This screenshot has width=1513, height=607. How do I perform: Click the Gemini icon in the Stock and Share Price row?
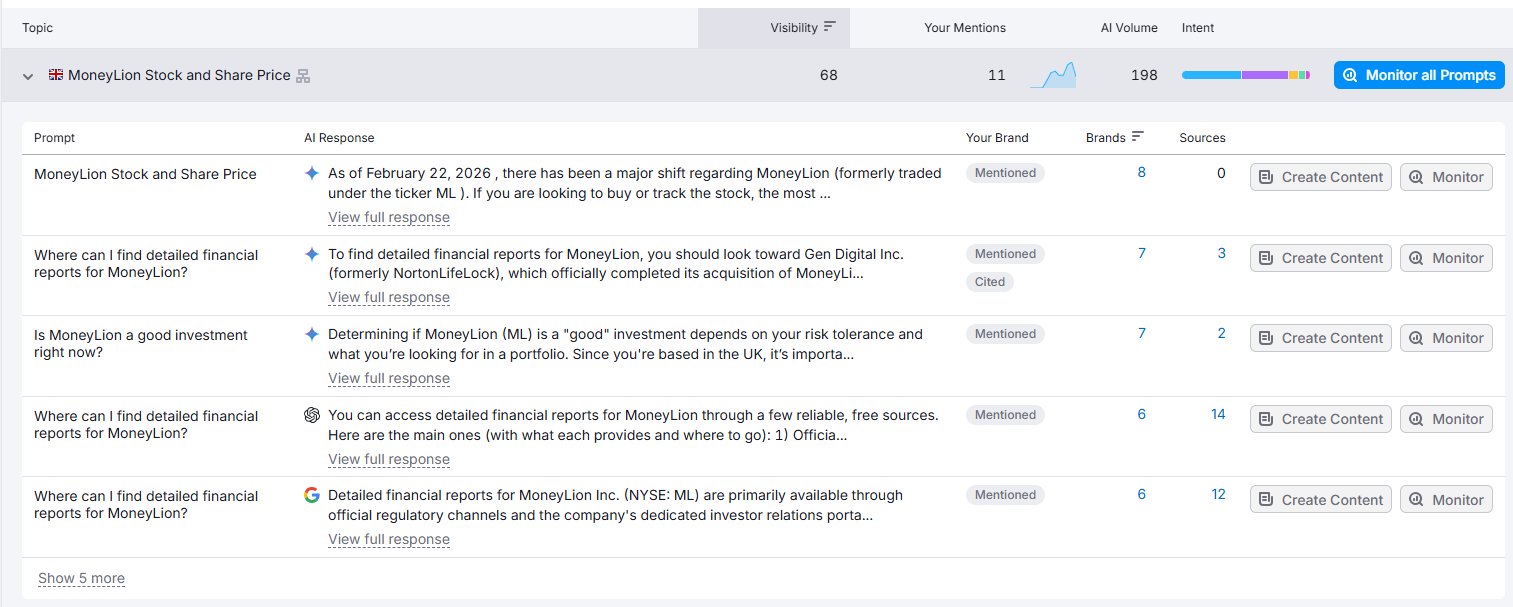(312, 173)
